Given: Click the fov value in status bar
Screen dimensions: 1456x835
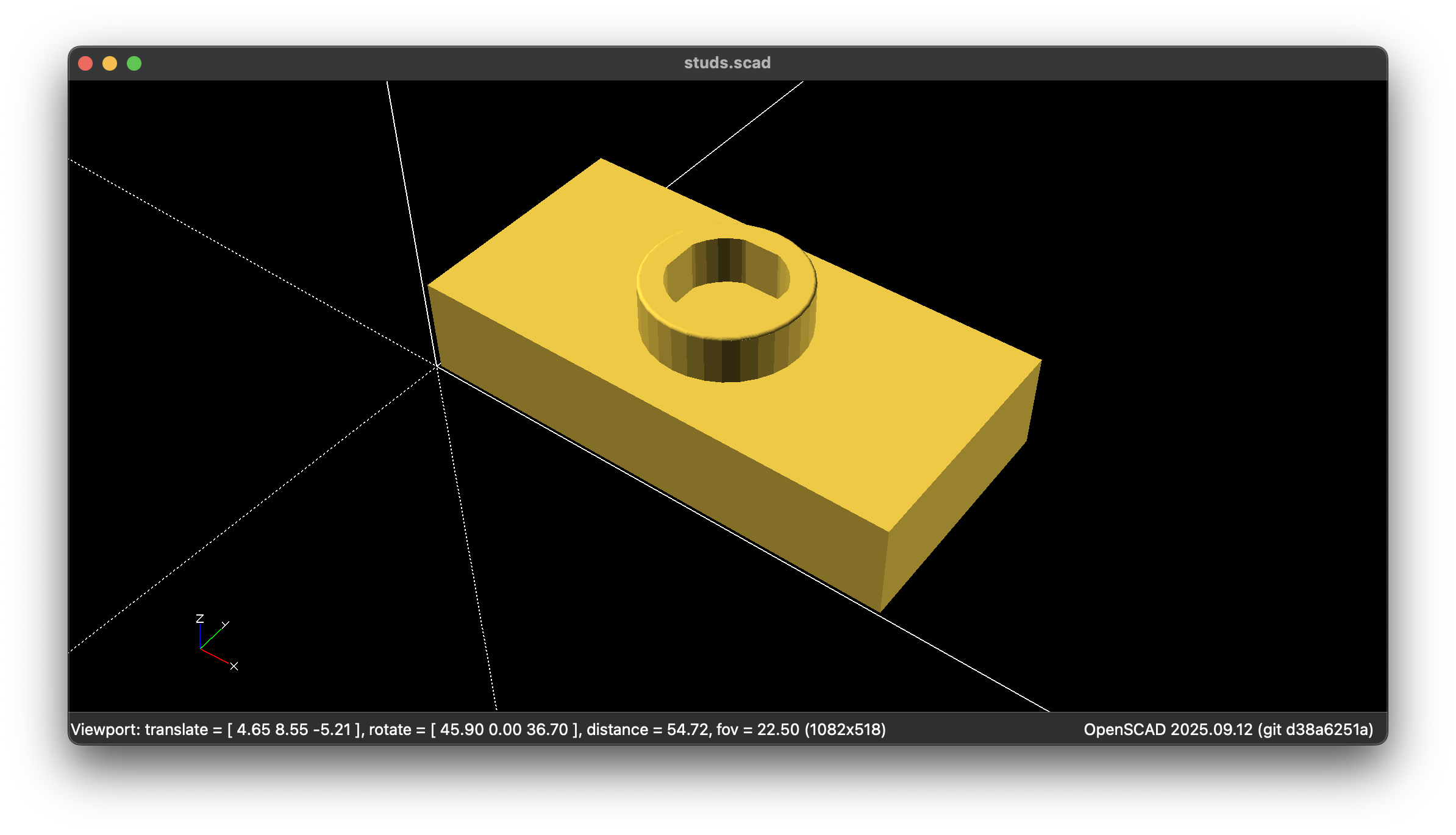Looking at the screenshot, I should [x=777, y=730].
